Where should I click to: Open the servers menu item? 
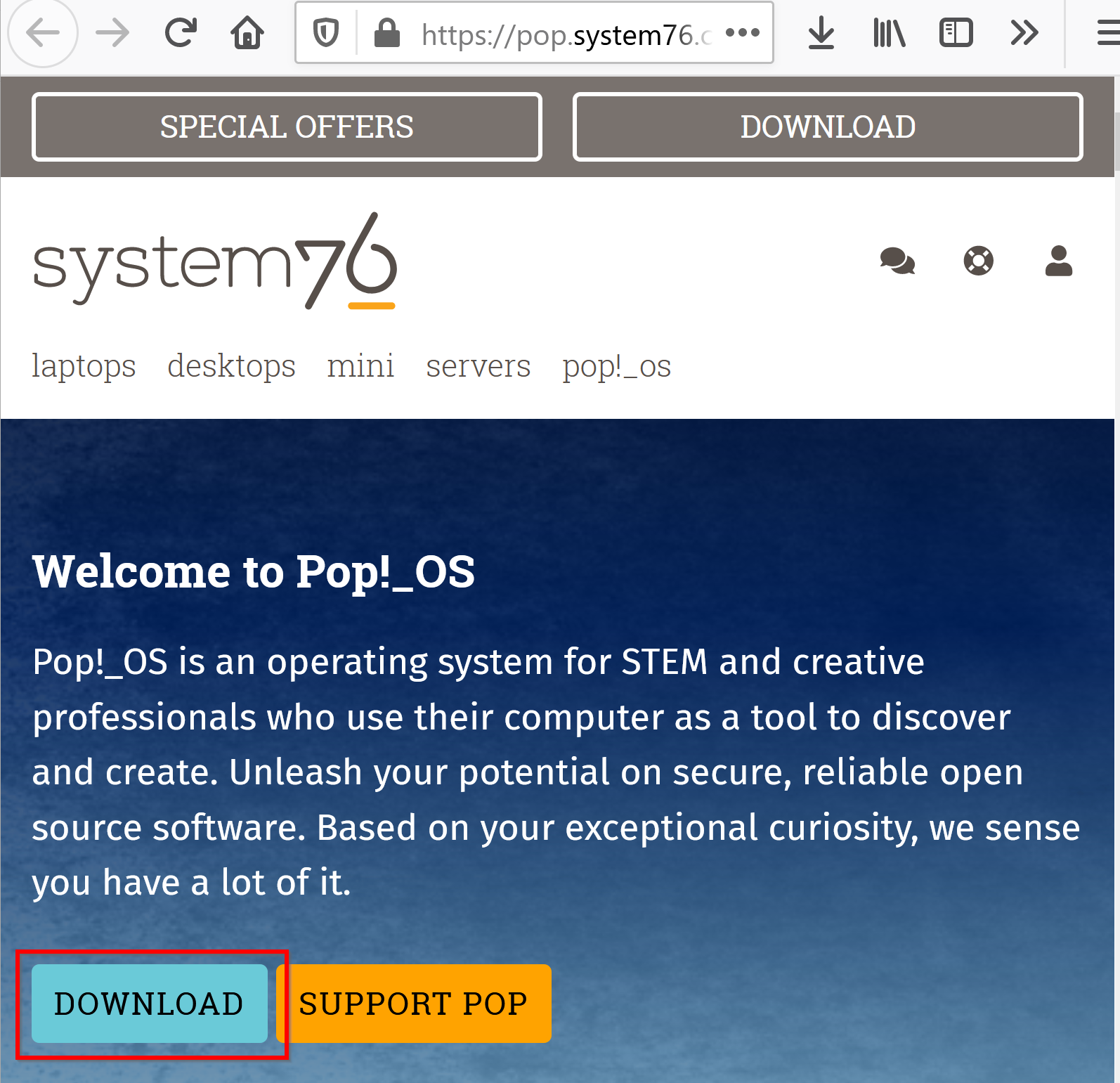pyautogui.click(x=478, y=366)
